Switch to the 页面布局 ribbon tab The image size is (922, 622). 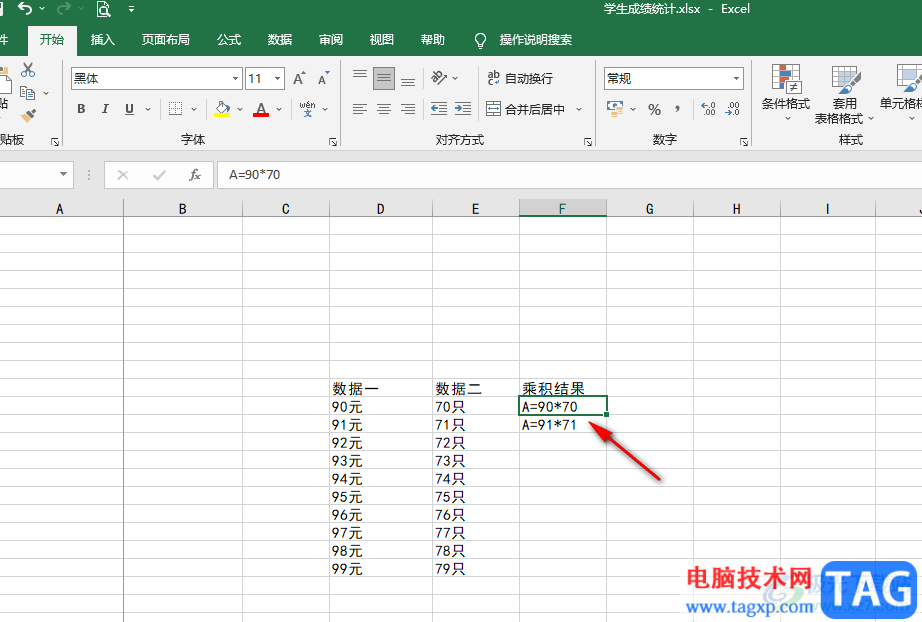point(165,39)
